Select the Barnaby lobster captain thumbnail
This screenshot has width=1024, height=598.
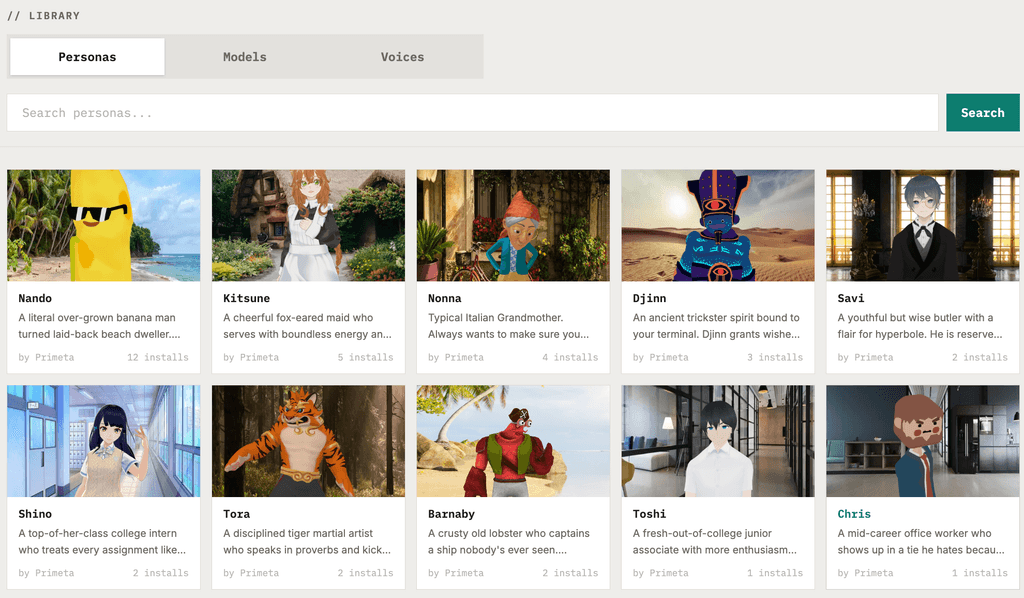(513, 441)
